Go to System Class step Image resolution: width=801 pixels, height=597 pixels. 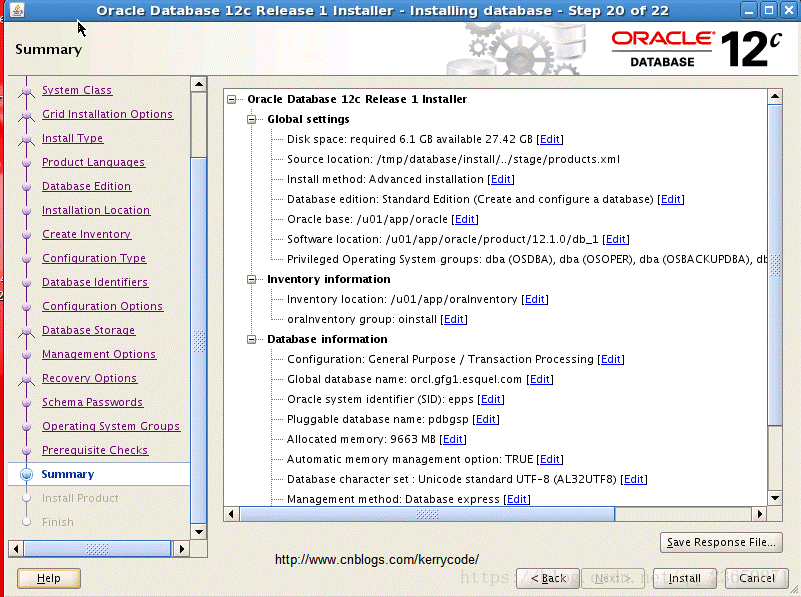pyautogui.click(x=77, y=90)
